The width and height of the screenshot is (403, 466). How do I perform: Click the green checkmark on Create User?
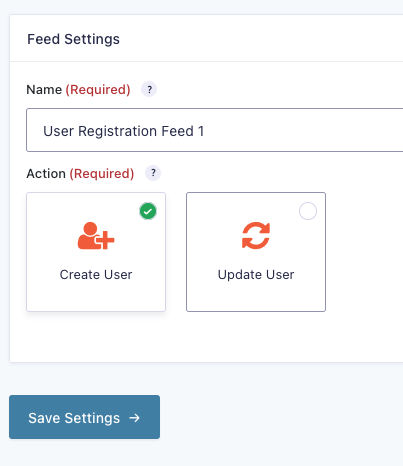coord(148,211)
